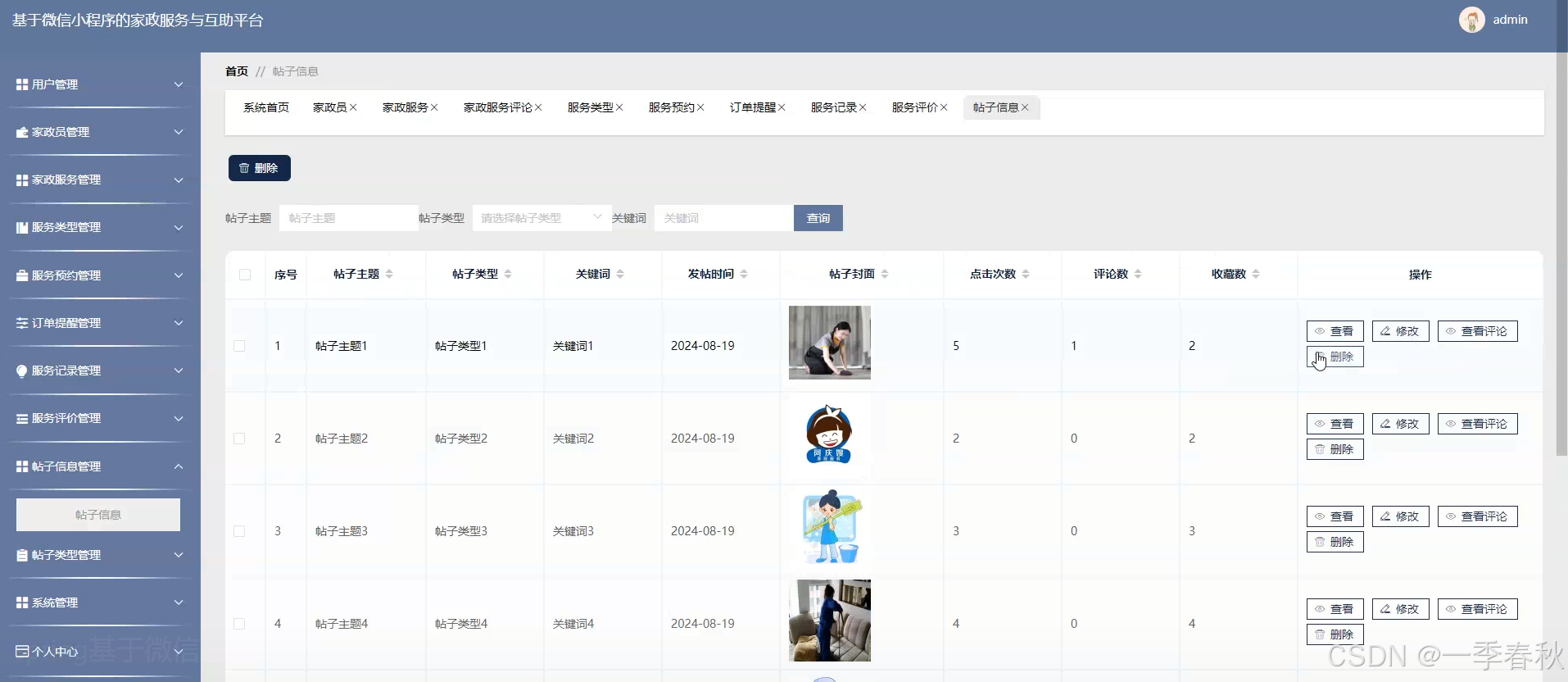
Task: Close the 家政服务 tab with its X
Action: pyautogui.click(x=434, y=107)
